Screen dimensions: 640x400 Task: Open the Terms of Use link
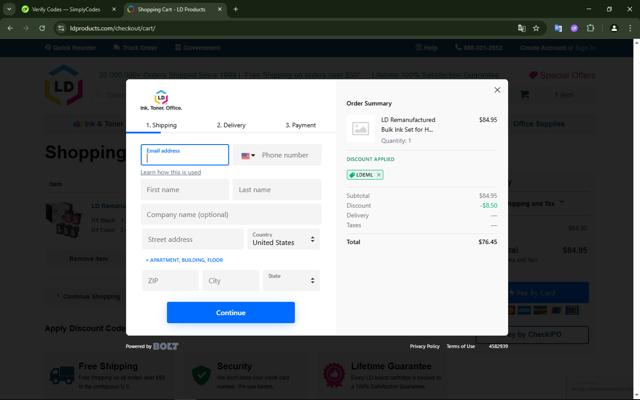point(460,346)
